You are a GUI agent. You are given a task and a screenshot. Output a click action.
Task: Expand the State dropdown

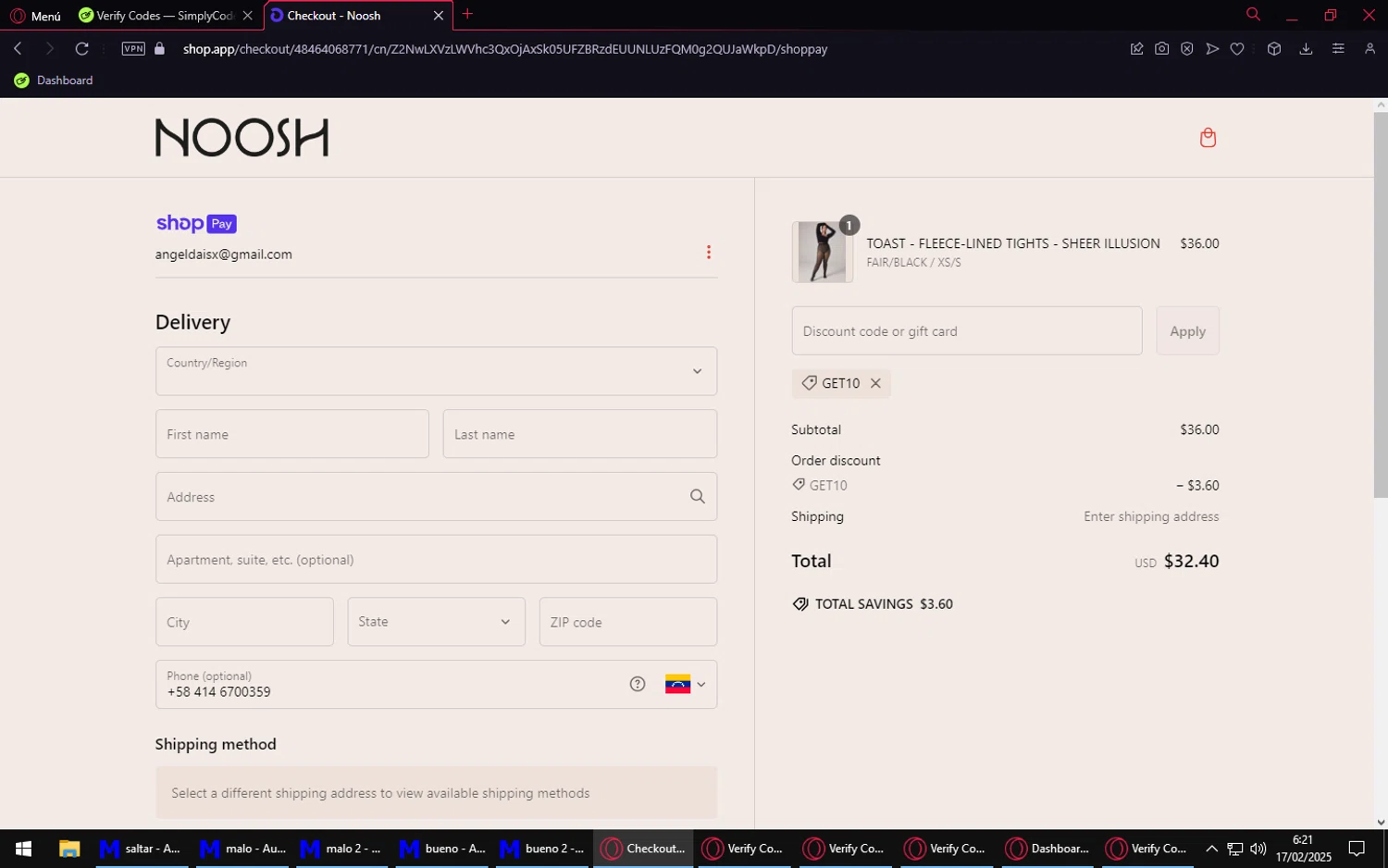click(x=436, y=622)
